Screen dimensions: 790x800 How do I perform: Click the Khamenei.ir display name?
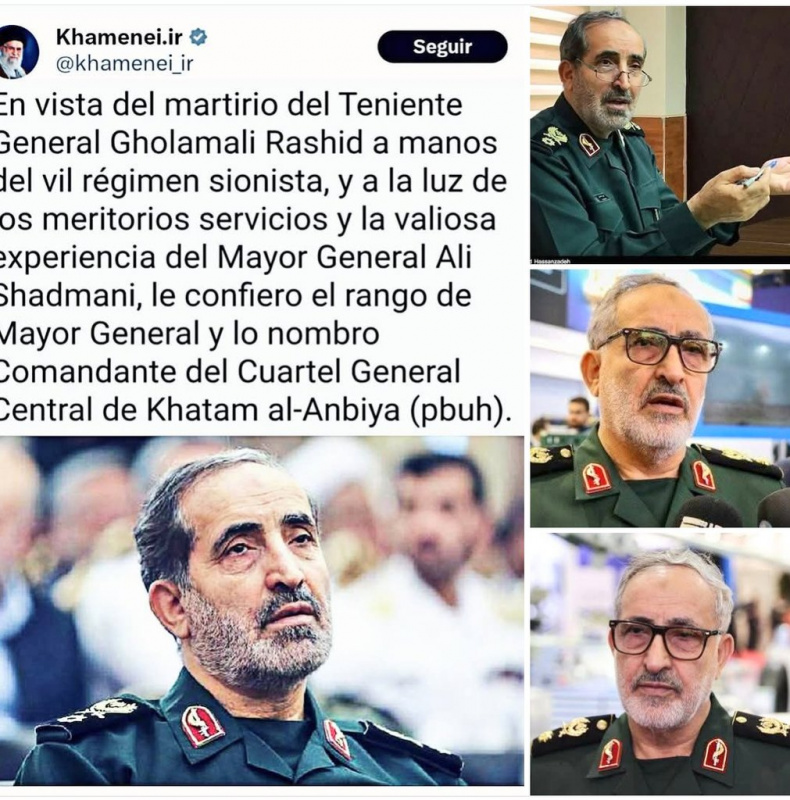[119, 37]
